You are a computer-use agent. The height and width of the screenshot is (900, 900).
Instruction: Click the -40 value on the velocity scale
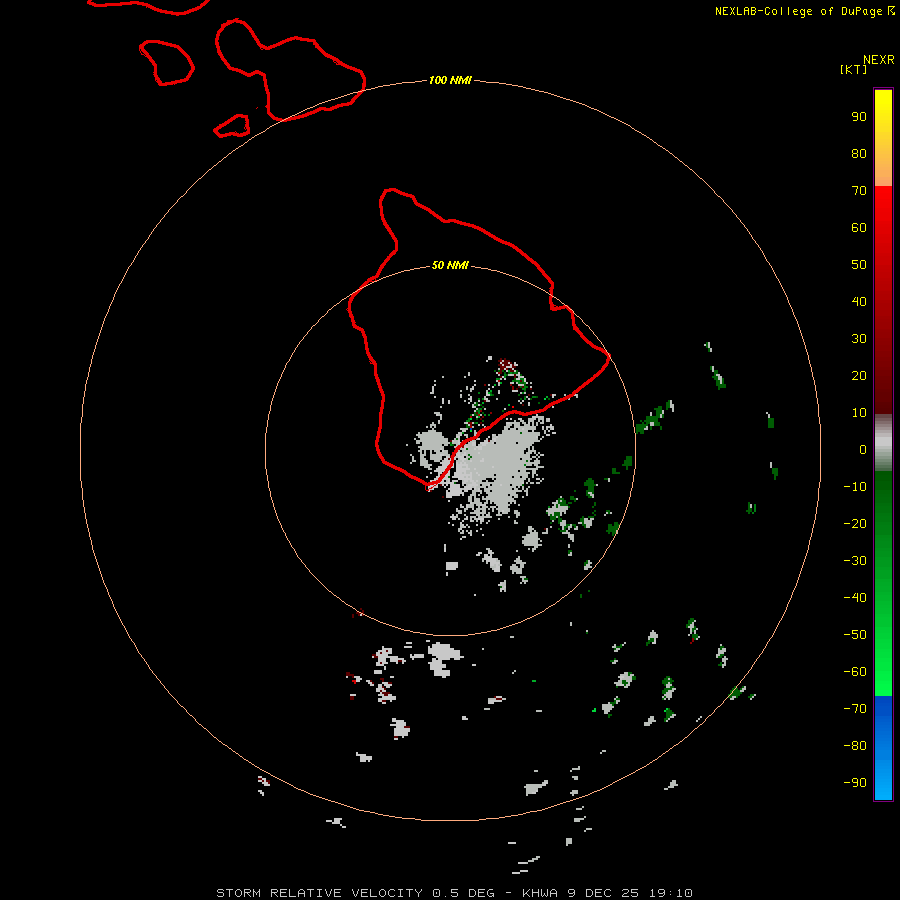(855, 598)
